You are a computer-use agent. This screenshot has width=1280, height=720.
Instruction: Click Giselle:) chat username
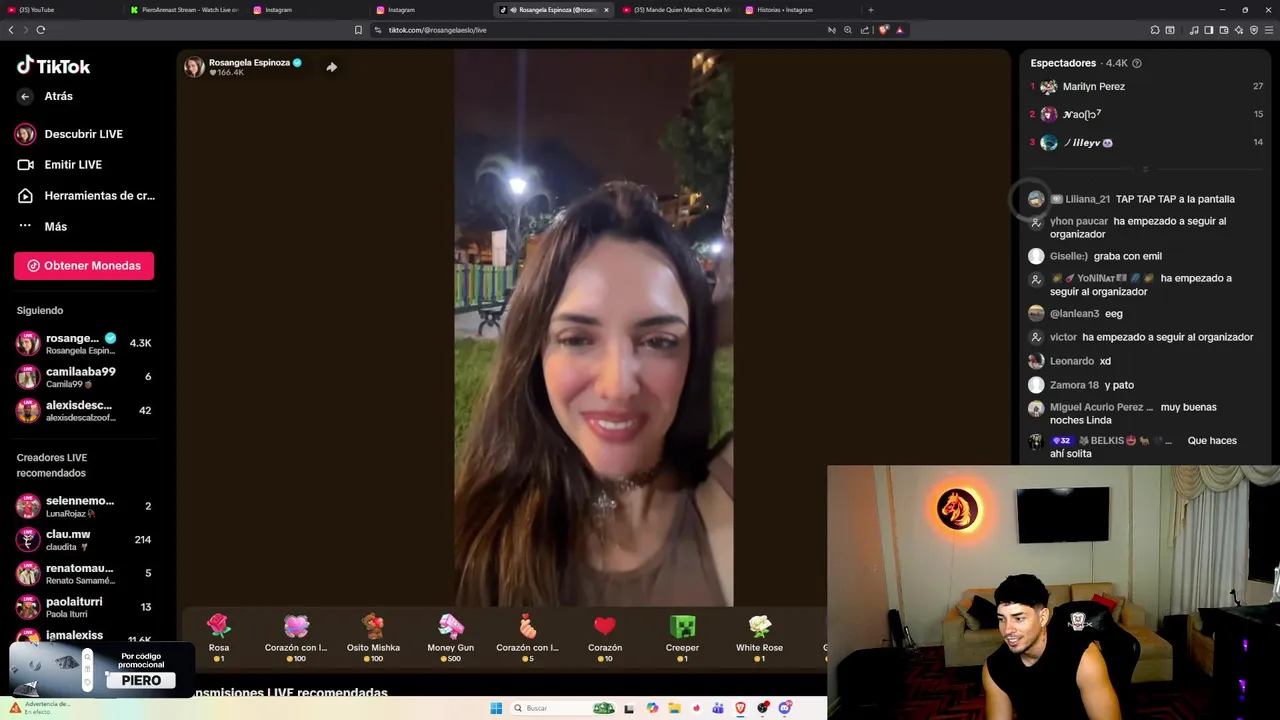pyautogui.click(x=1069, y=256)
